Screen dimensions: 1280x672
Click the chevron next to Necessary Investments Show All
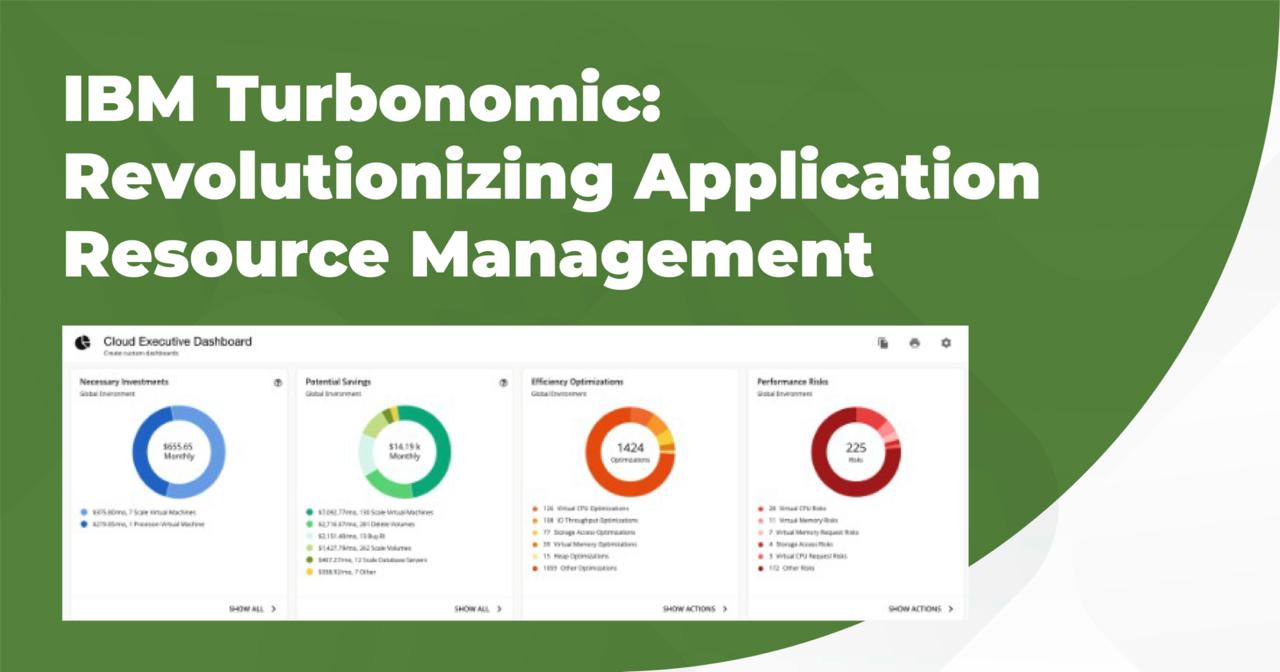273,608
